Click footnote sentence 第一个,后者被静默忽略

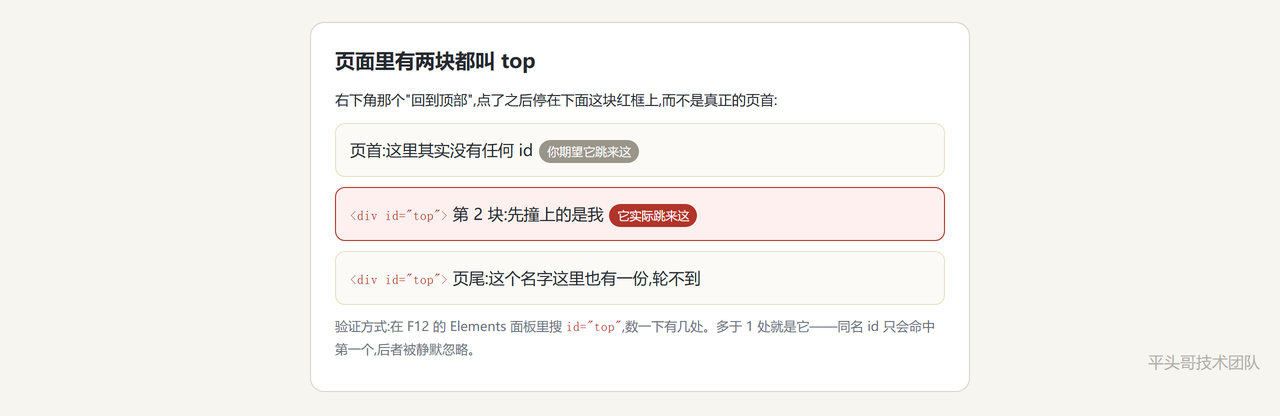tap(405, 350)
